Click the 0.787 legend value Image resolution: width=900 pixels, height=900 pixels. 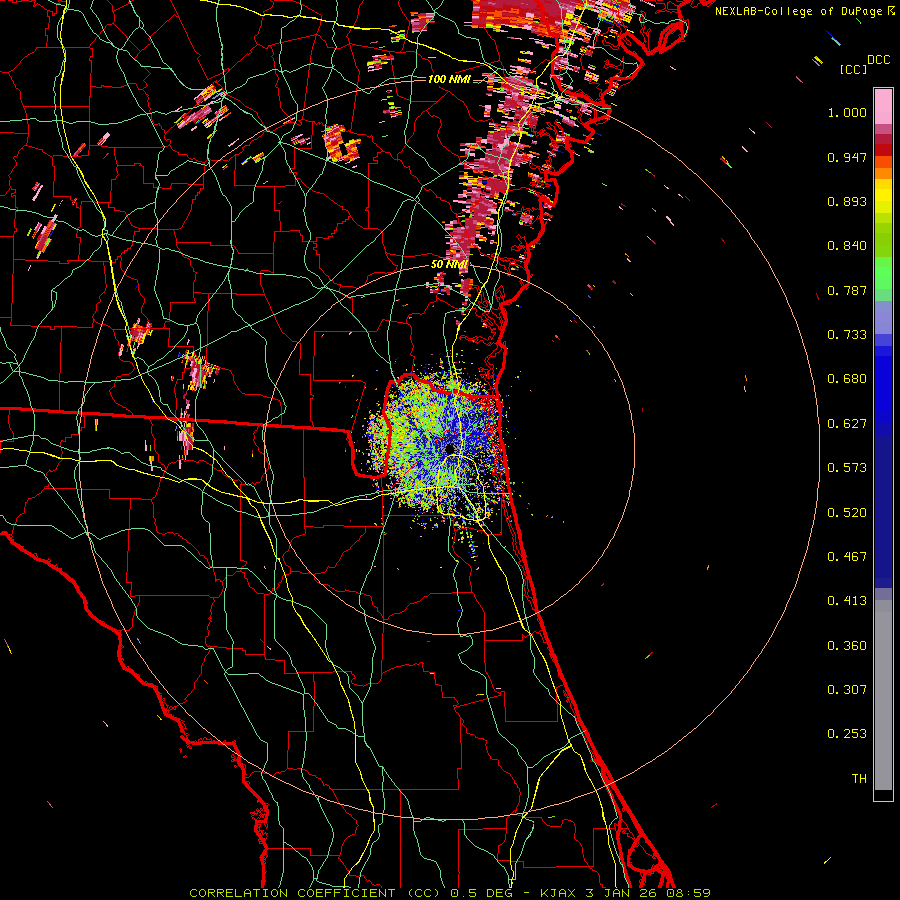pyautogui.click(x=847, y=290)
